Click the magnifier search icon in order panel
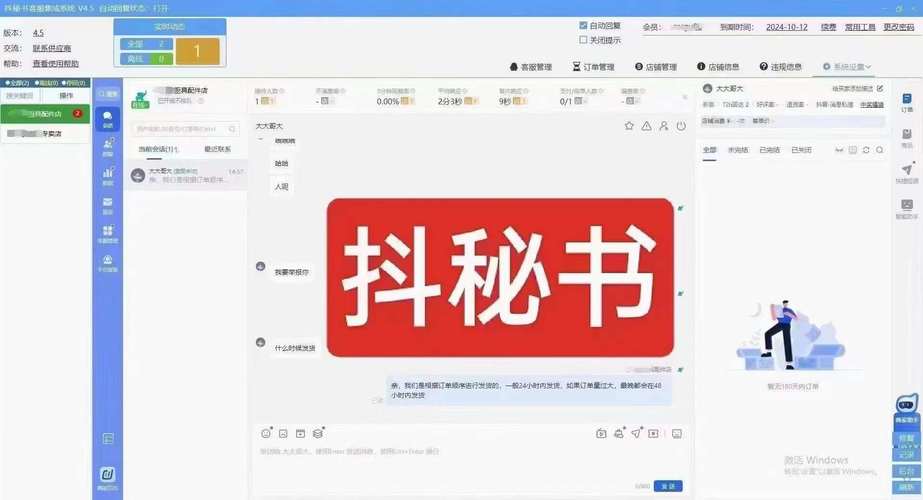Viewport: 923px width, 500px height. tap(879, 150)
